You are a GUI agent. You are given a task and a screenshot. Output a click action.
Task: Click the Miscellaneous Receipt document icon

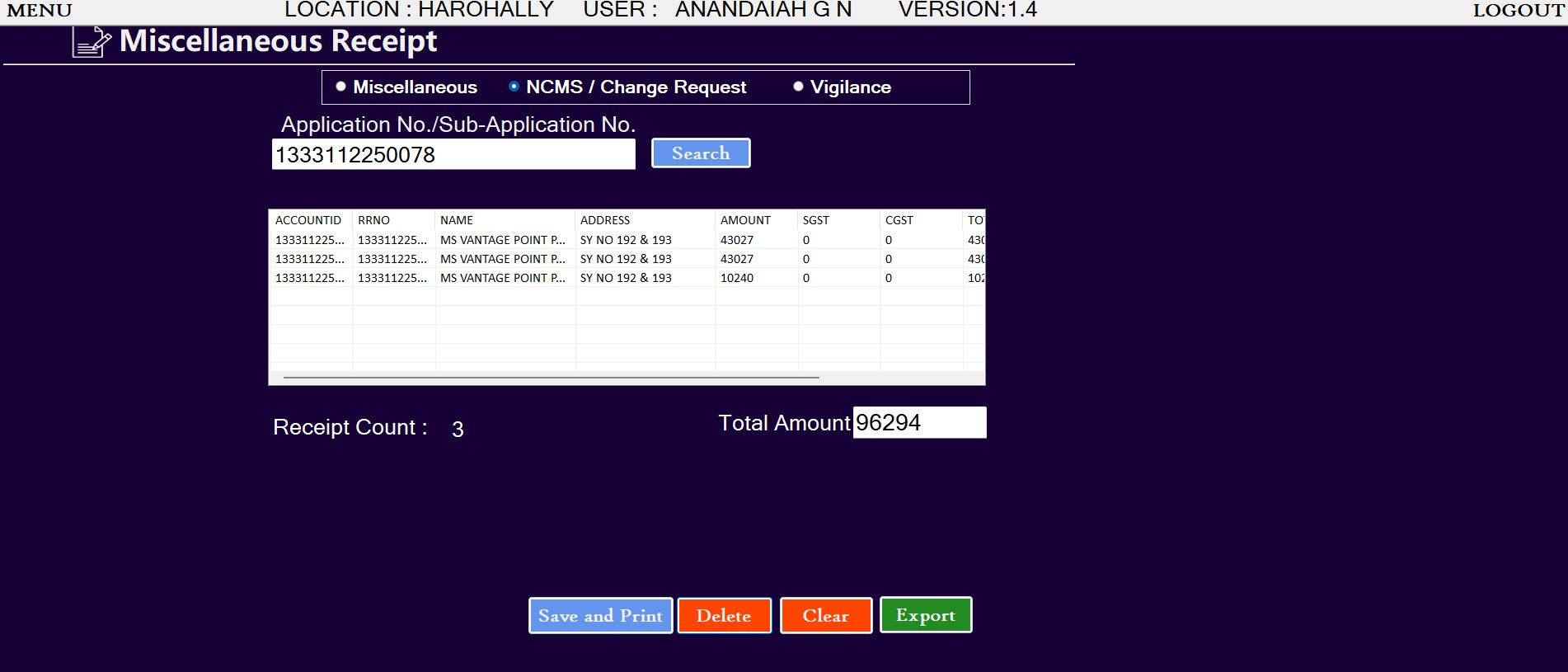(92, 42)
